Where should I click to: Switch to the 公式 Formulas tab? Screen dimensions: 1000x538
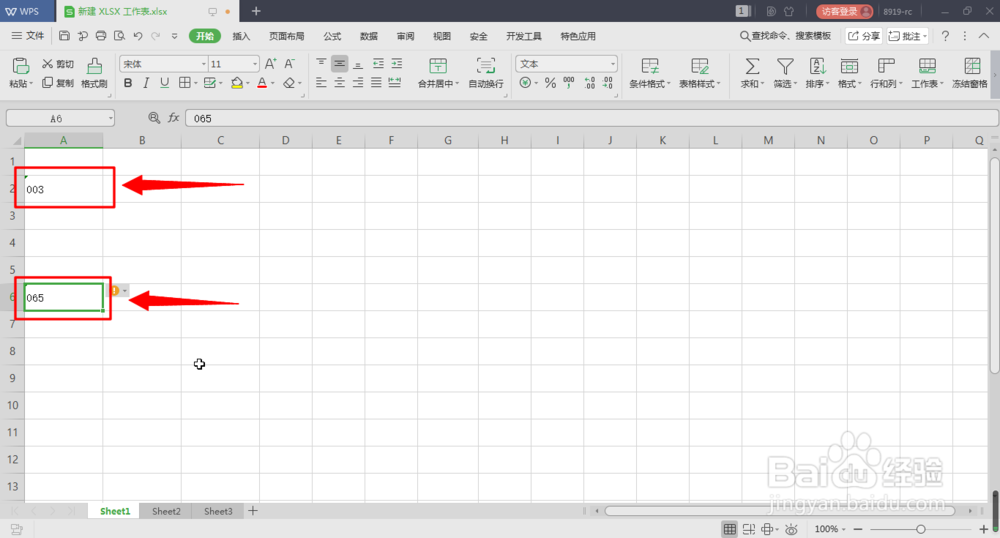click(332, 36)
